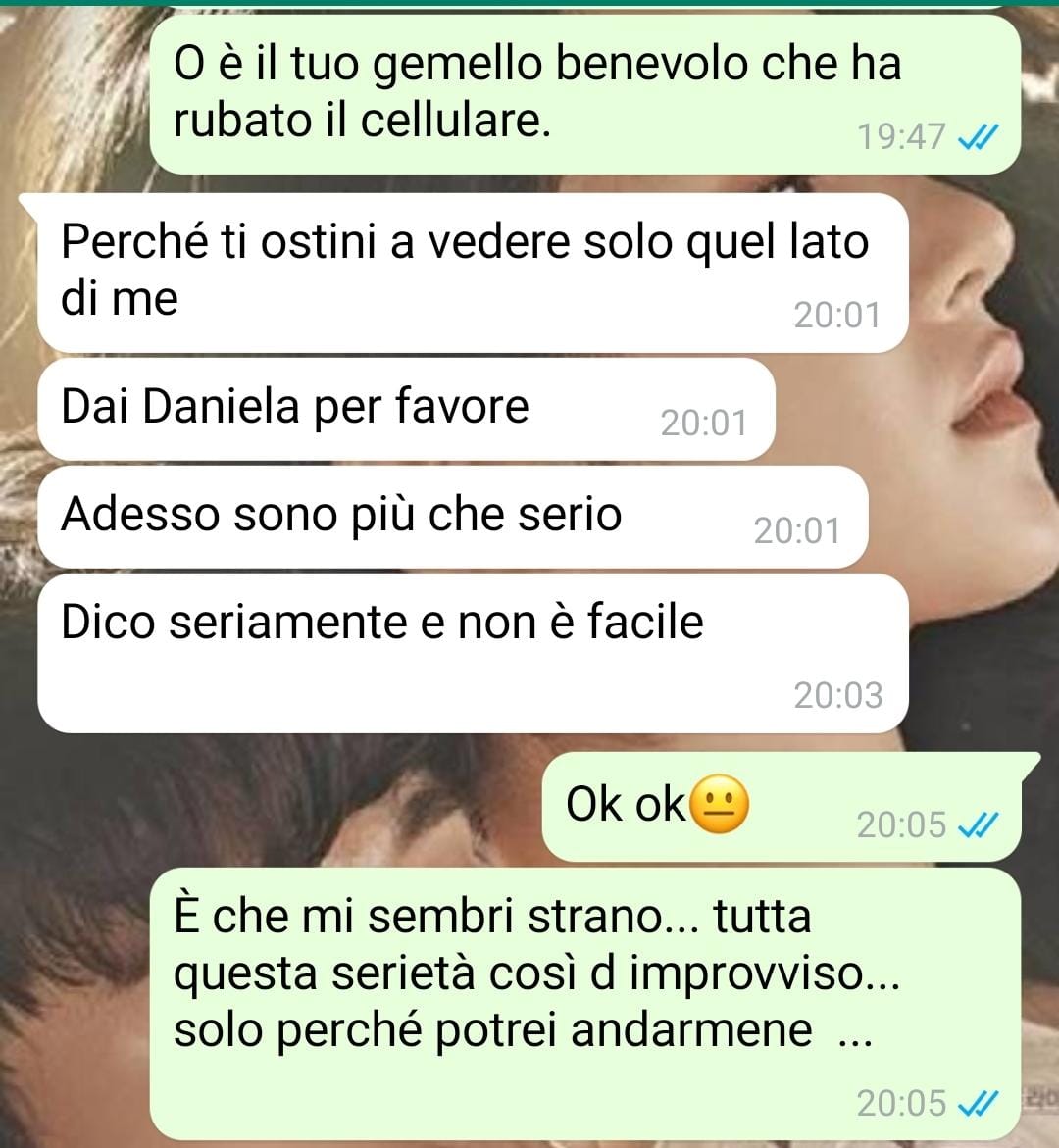Tap the 20:01 time beside 'Adesso sono più'
Screen dimensions: 1059x1148
pyautogui.click(x=797, y=531)
